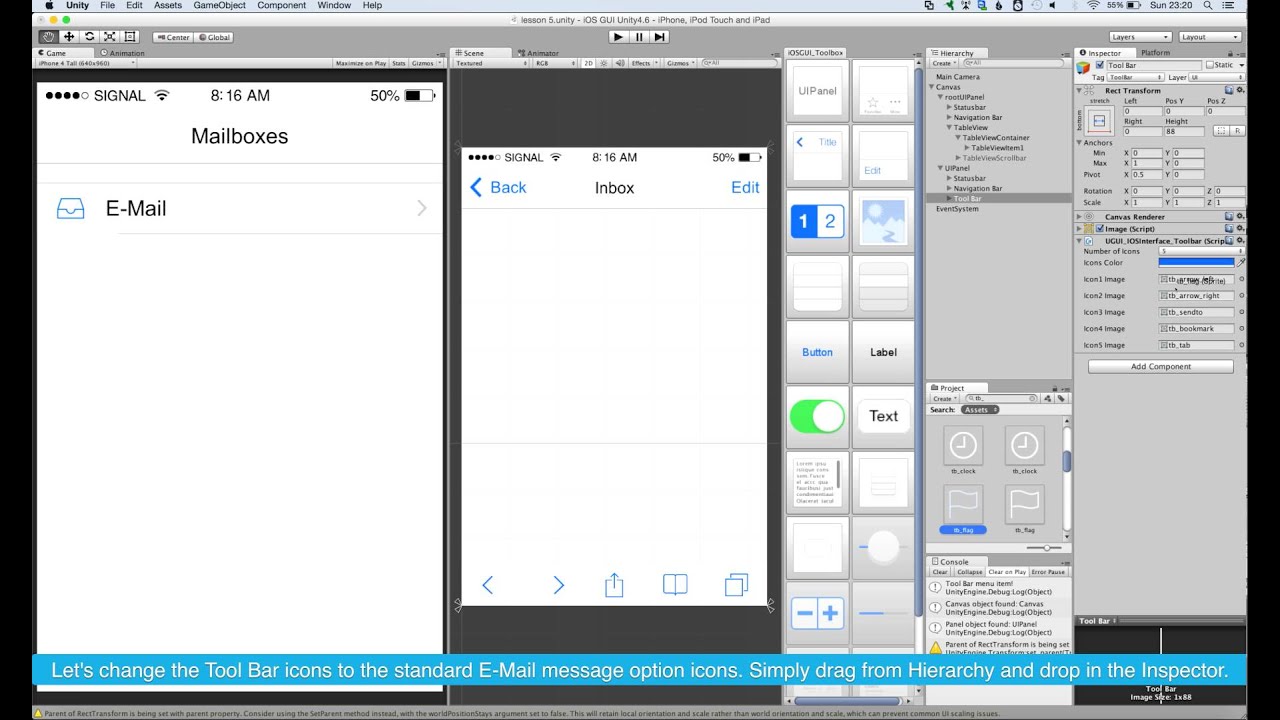The width and height of the screenshot is (1280, 720).
Task: Toggle the Tool Bar active checkbox
Action: [x=1100, y=65]
